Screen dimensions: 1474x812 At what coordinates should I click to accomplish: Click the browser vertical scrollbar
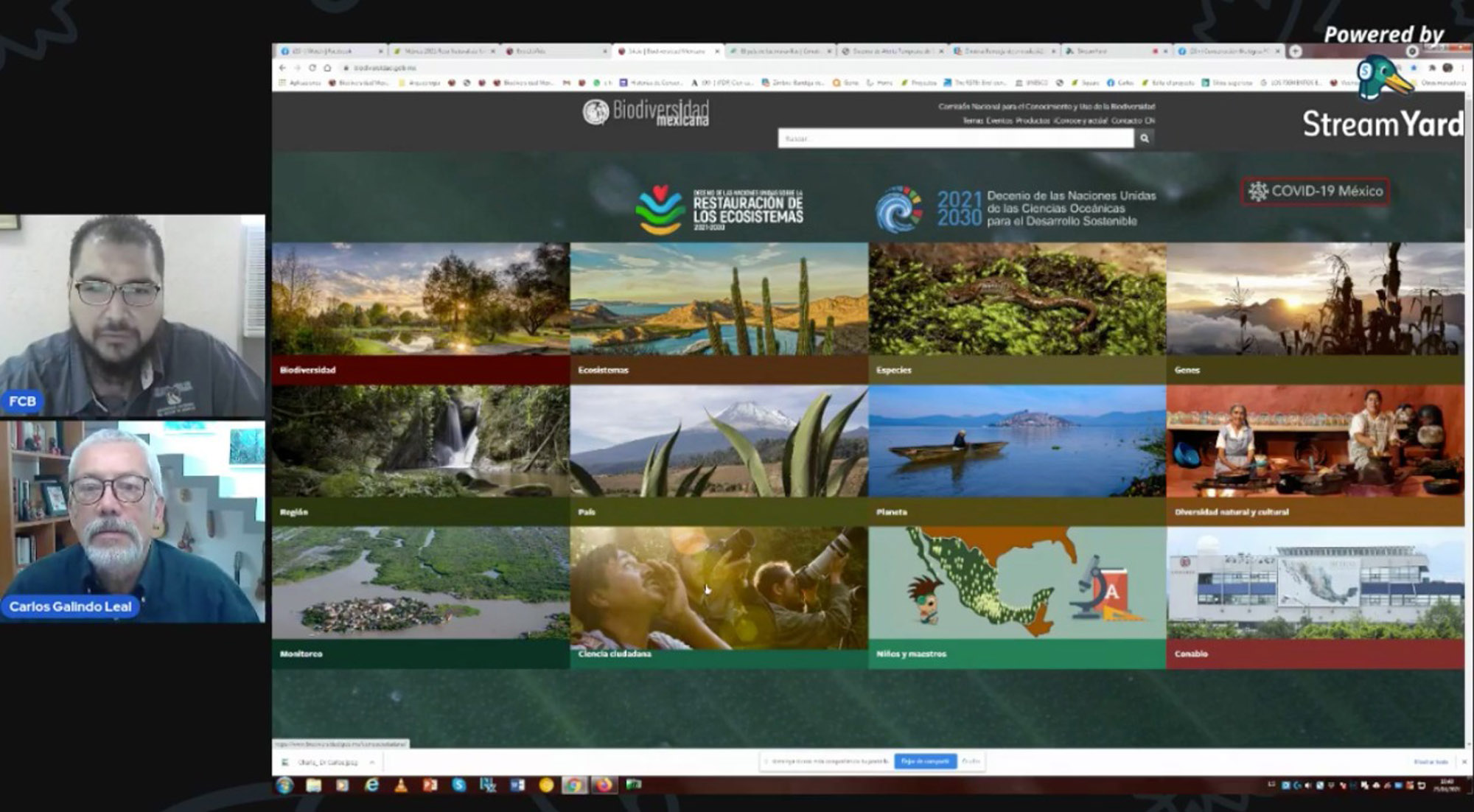coord(1470,420)
